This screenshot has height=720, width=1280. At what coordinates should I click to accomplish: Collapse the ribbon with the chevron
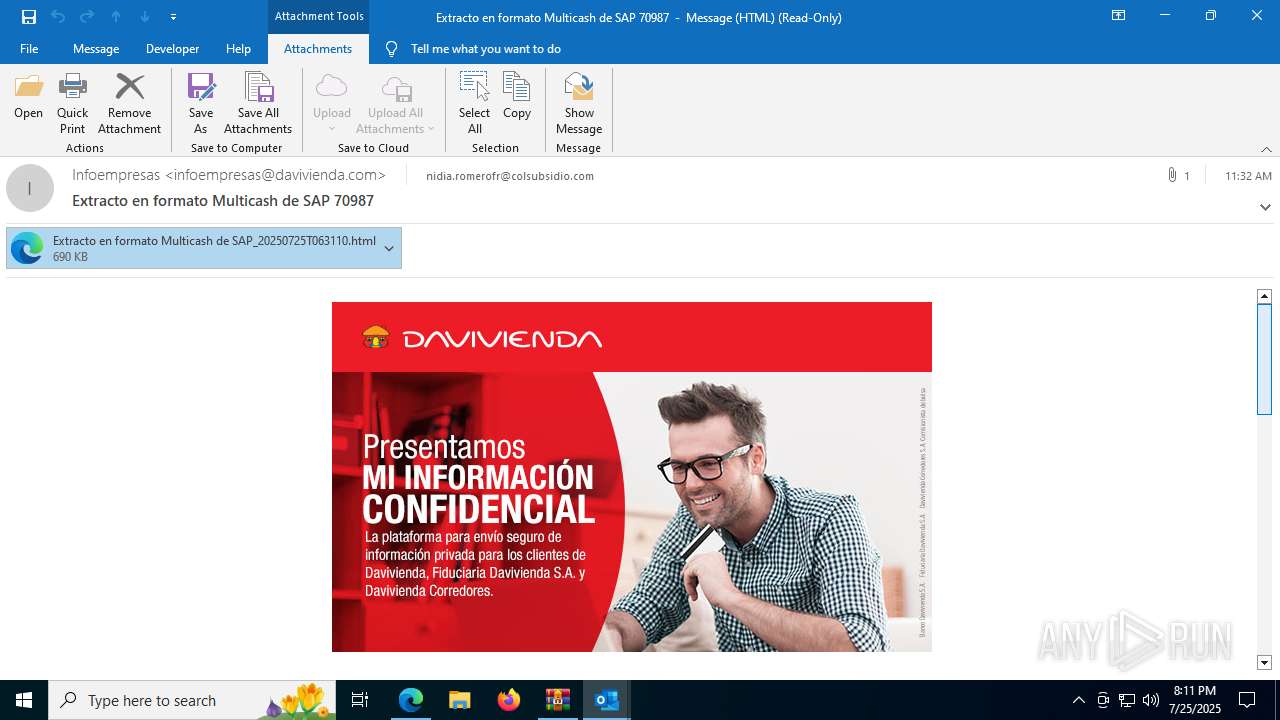click(x=1266, y=149)
